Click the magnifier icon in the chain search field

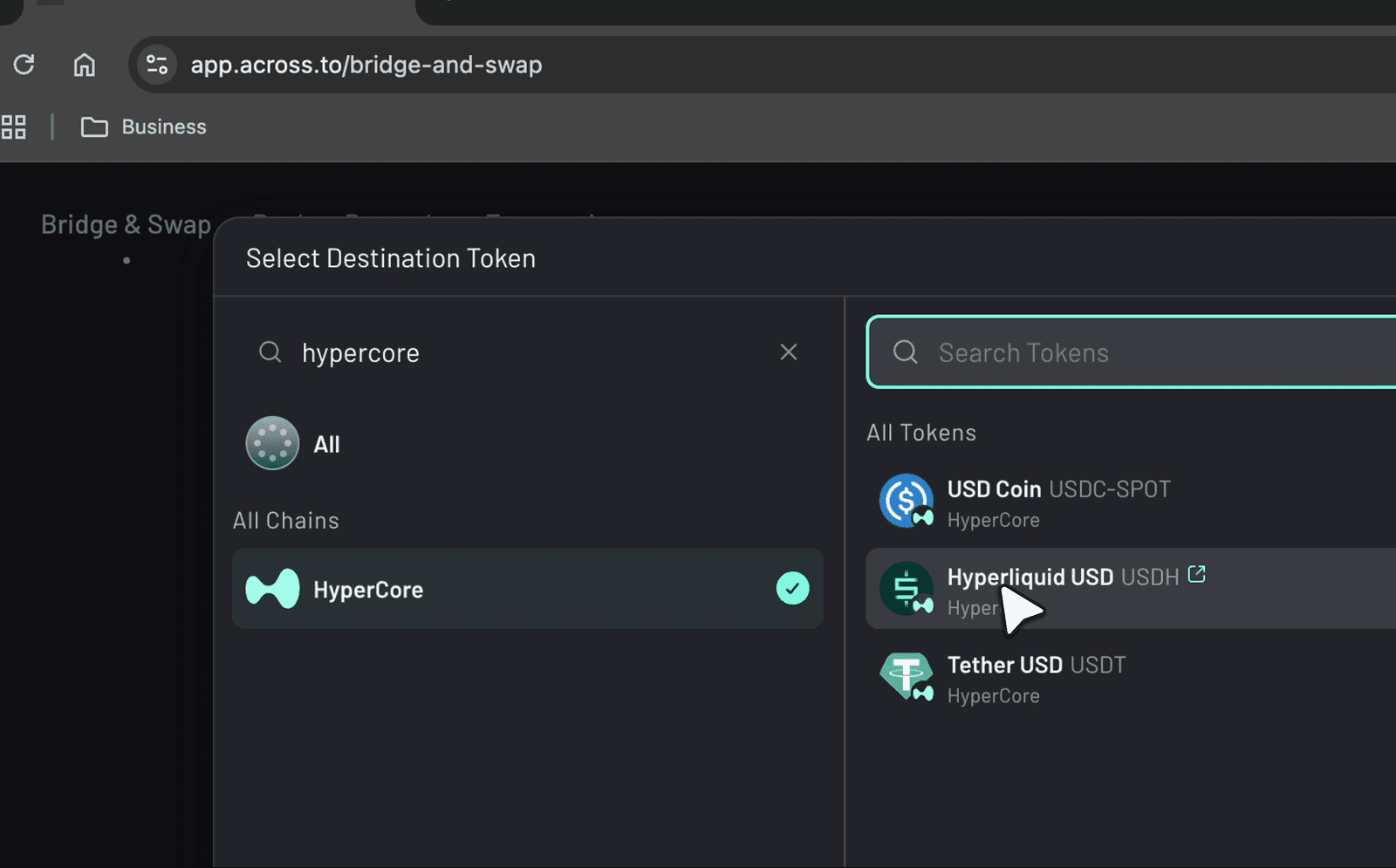[x=270, y=352]
